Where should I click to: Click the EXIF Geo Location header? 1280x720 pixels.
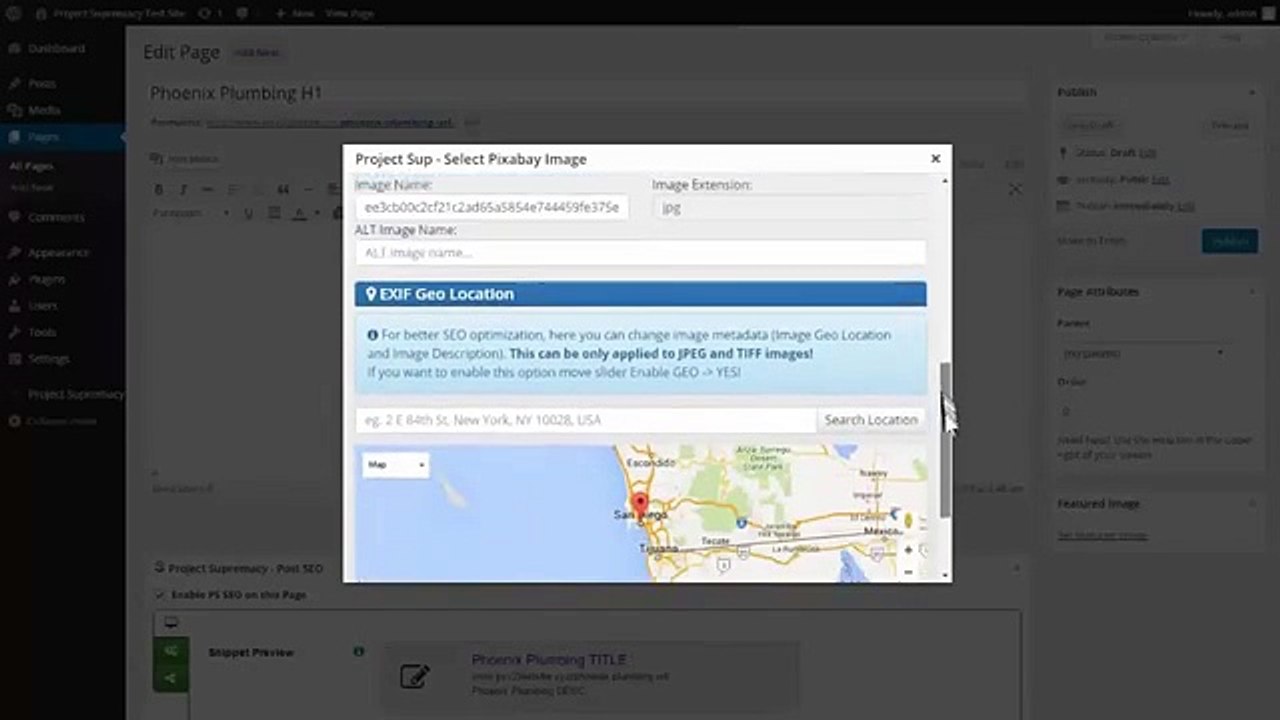point(640,294)
